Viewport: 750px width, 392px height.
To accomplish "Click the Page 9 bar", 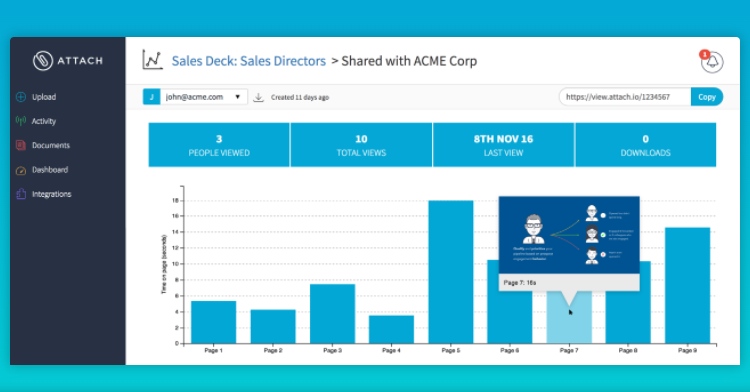I will tap(687, 285).
